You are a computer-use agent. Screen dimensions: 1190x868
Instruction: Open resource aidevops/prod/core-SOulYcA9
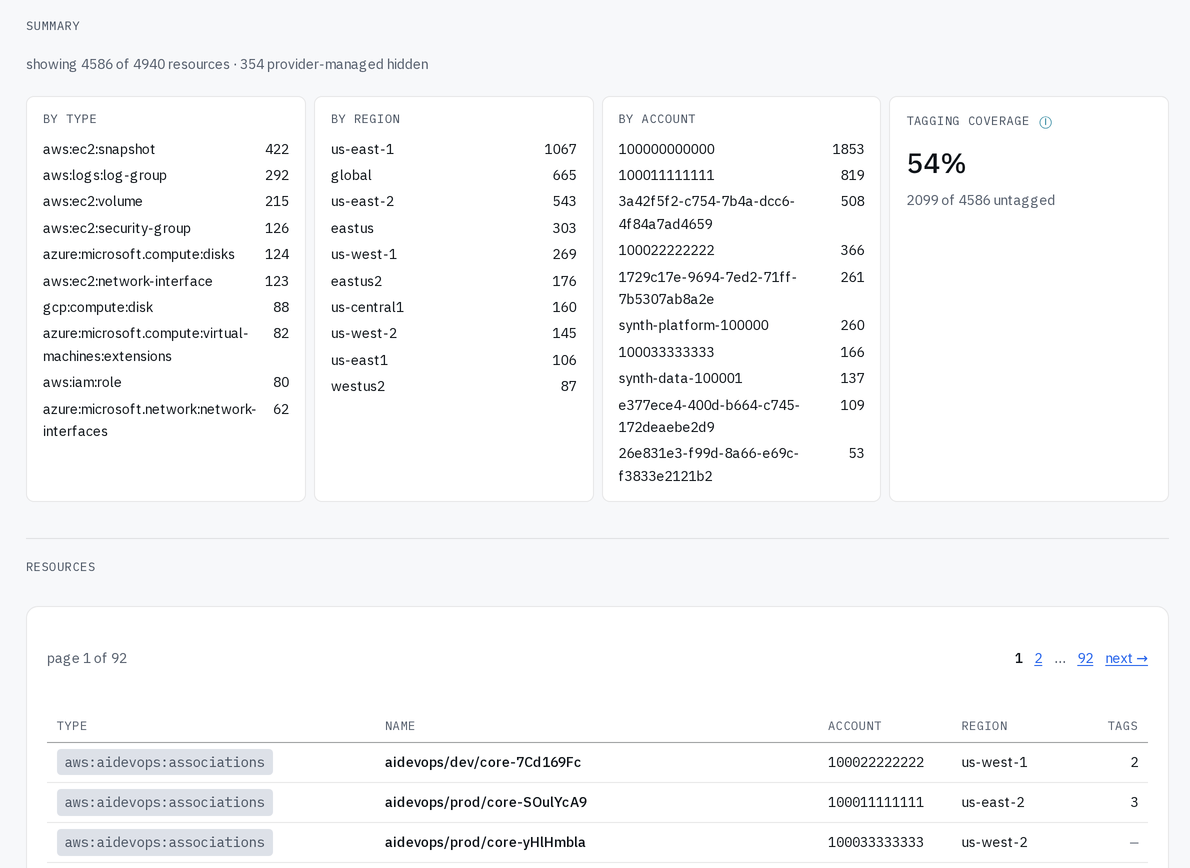click(x=486, y=803)
